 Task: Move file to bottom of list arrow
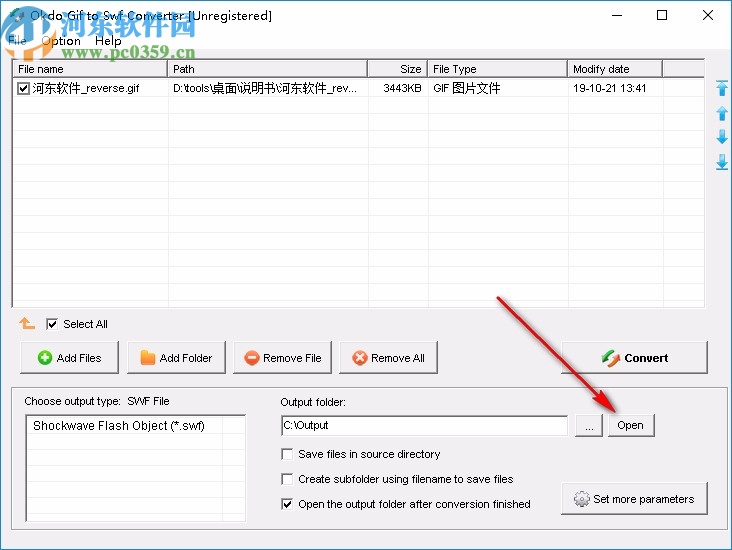pos(722,162)
